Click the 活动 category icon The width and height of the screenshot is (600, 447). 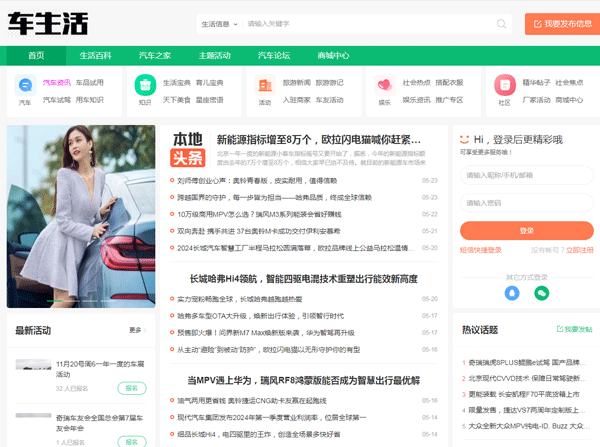[265, 85]
